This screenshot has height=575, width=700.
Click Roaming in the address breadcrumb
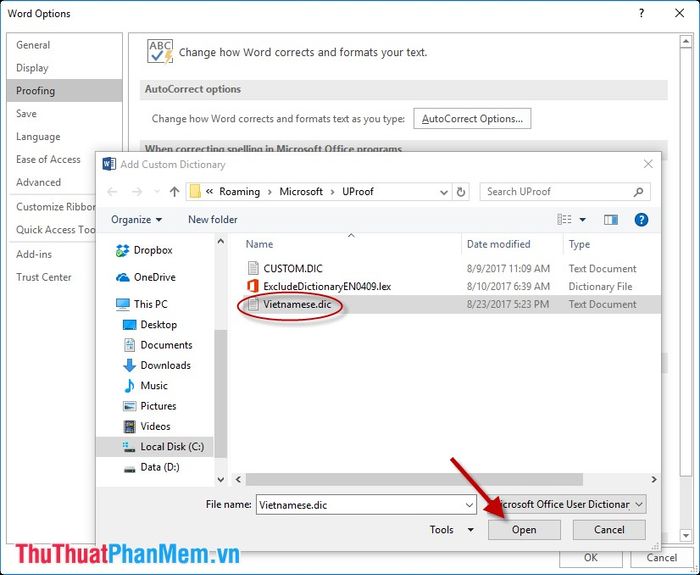pos(239,192)
